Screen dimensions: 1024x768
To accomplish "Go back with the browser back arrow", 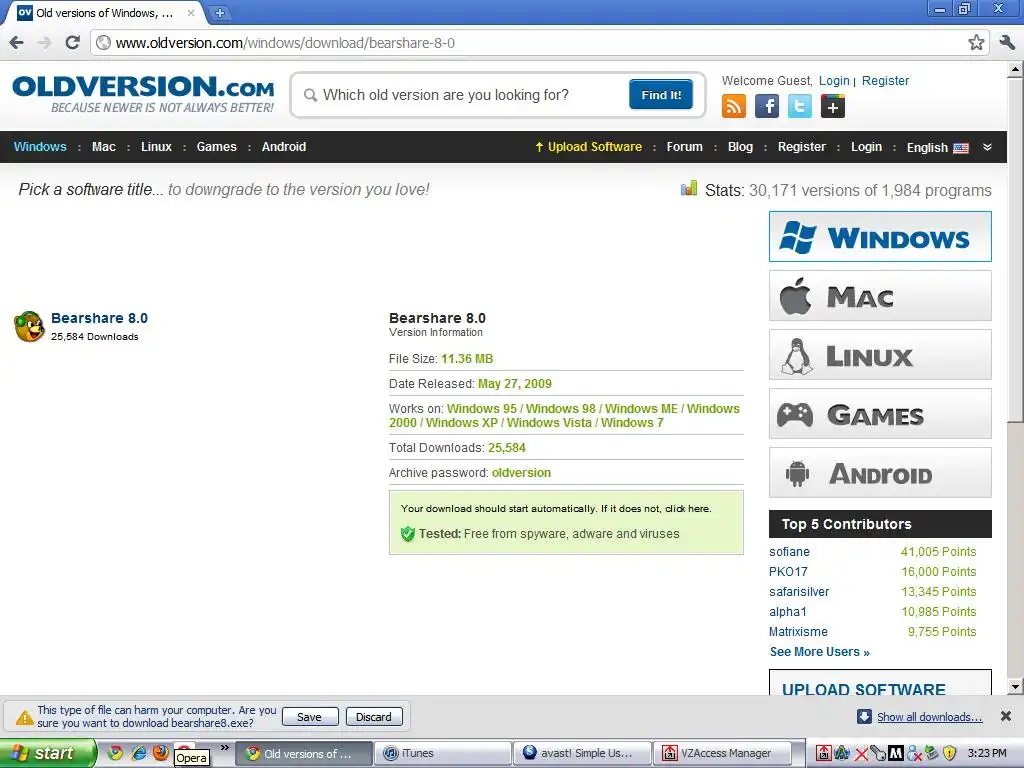I will coord(16,43).
